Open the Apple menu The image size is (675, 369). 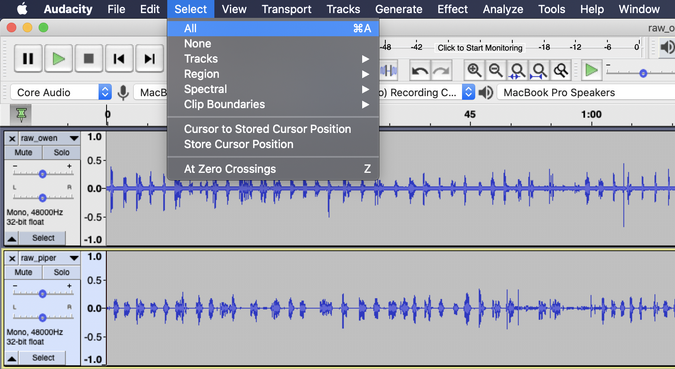click(x=22, y=9)
